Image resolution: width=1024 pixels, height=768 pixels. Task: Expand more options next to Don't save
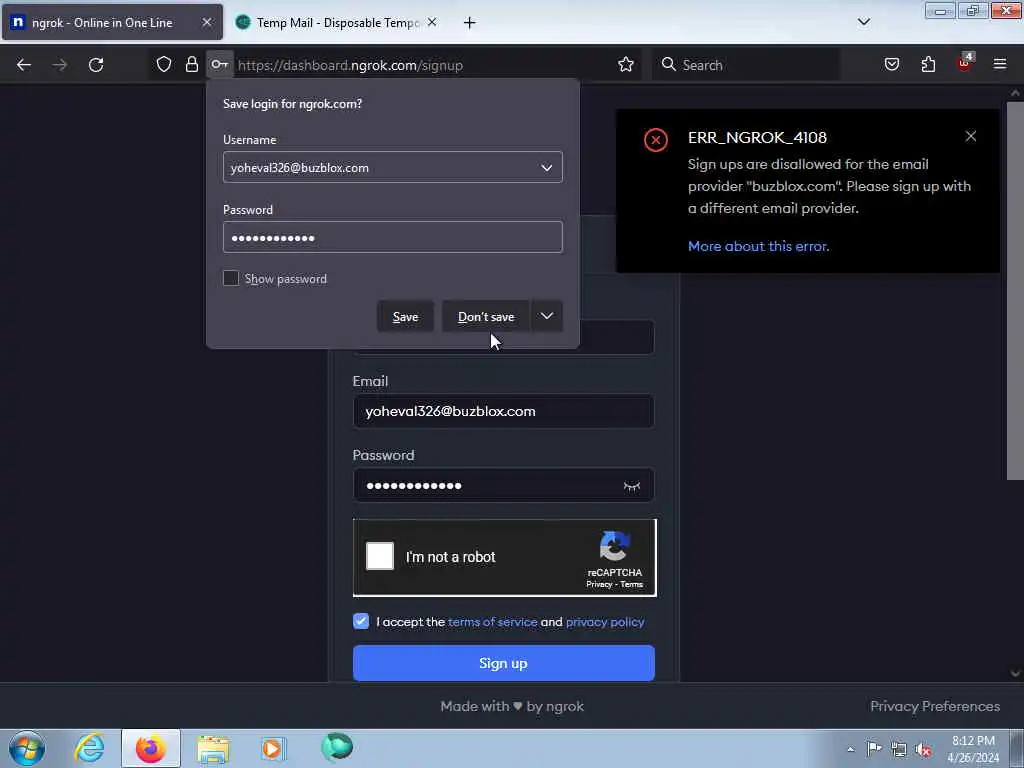[x=547, y=316]
